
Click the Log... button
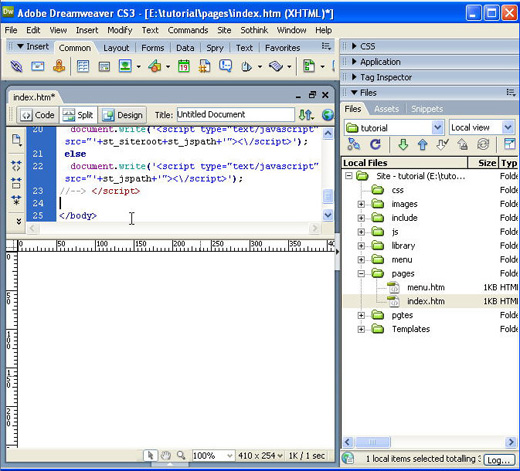[499, 460]
